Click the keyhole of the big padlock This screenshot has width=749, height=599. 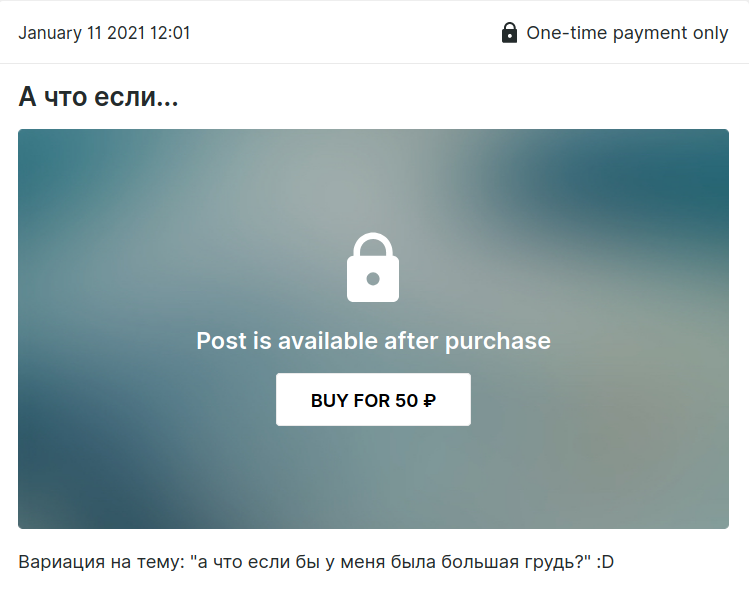pos(373,278)
